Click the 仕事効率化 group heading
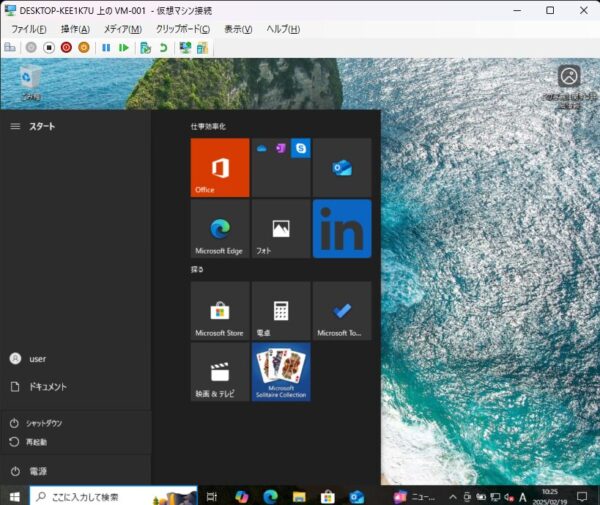 [208, 126]
